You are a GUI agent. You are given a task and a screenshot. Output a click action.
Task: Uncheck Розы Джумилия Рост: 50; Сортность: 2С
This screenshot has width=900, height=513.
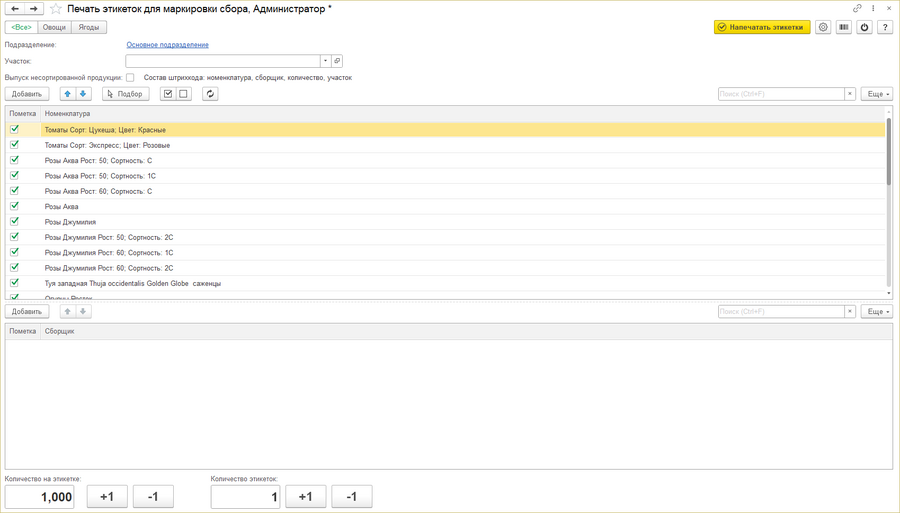tap(14, 236)
